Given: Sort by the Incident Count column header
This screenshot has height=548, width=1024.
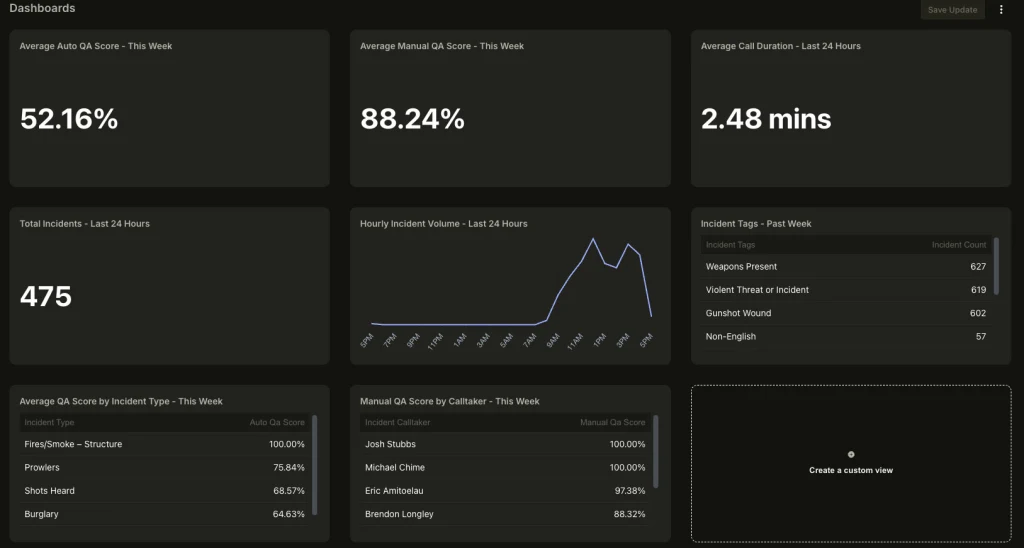Looking at the screenshot, I should pyautogui.click(x=959, y=245).
